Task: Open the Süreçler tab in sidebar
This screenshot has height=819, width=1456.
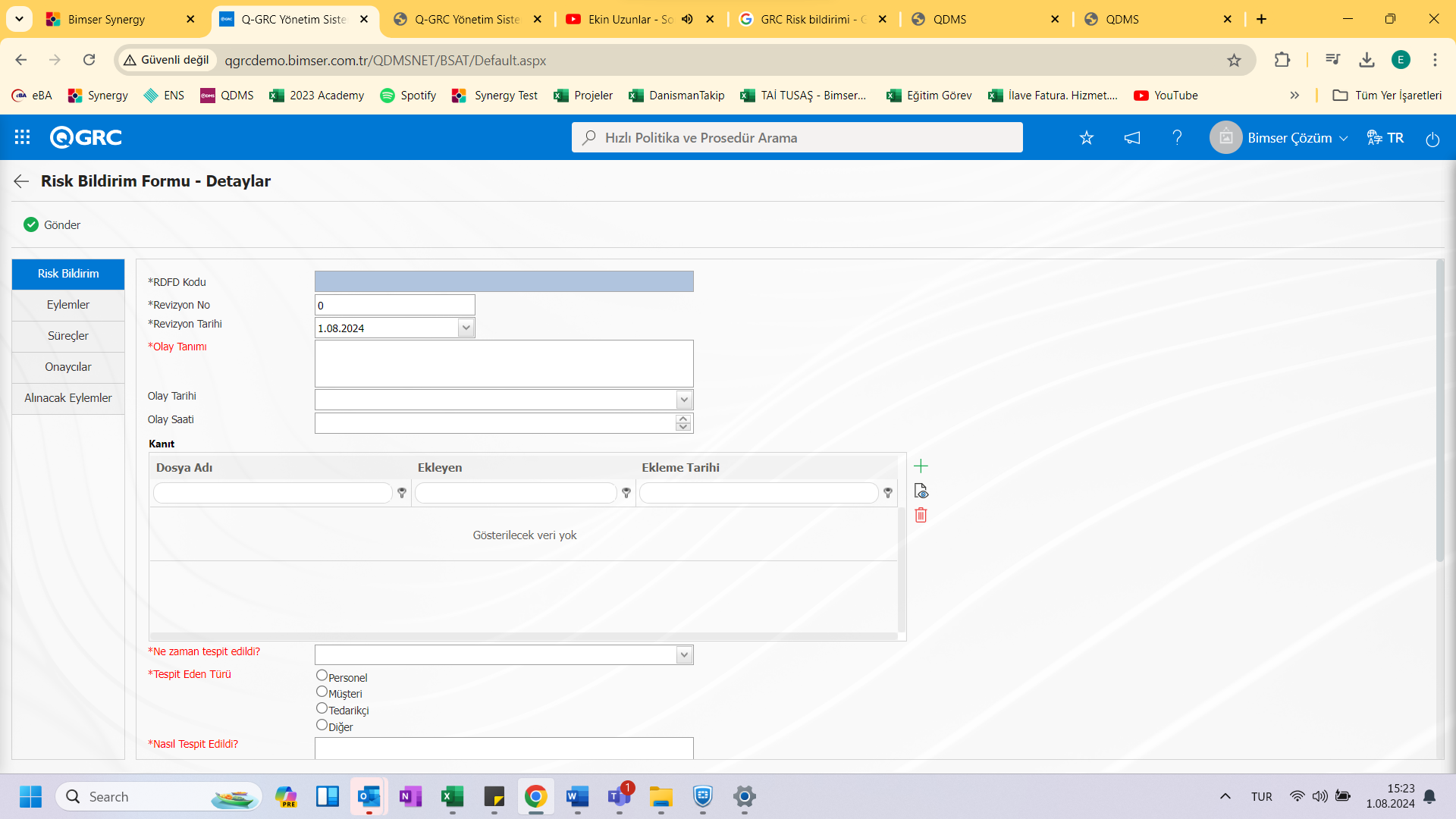Action: [x=67, y=335]
